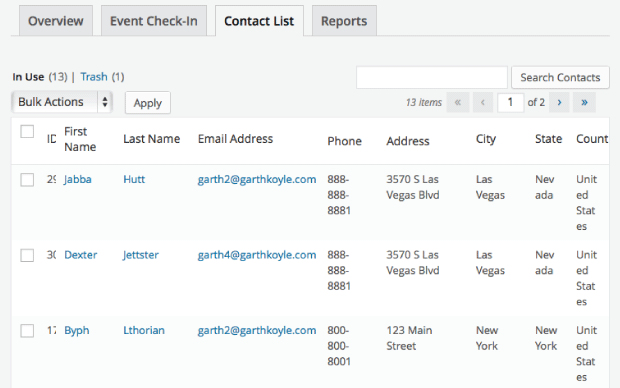Check the box for Dexter Jettster row
Viewport: 620px width, 388px height.
coord(27,255)
